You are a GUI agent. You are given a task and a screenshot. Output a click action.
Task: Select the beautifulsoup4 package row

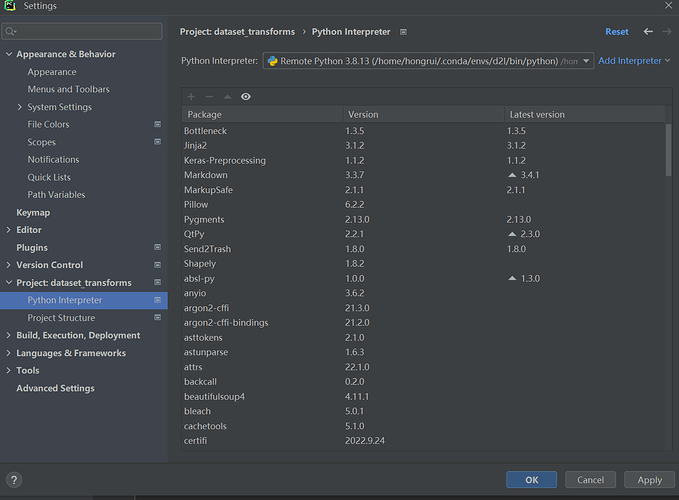[x=424, y=397]
